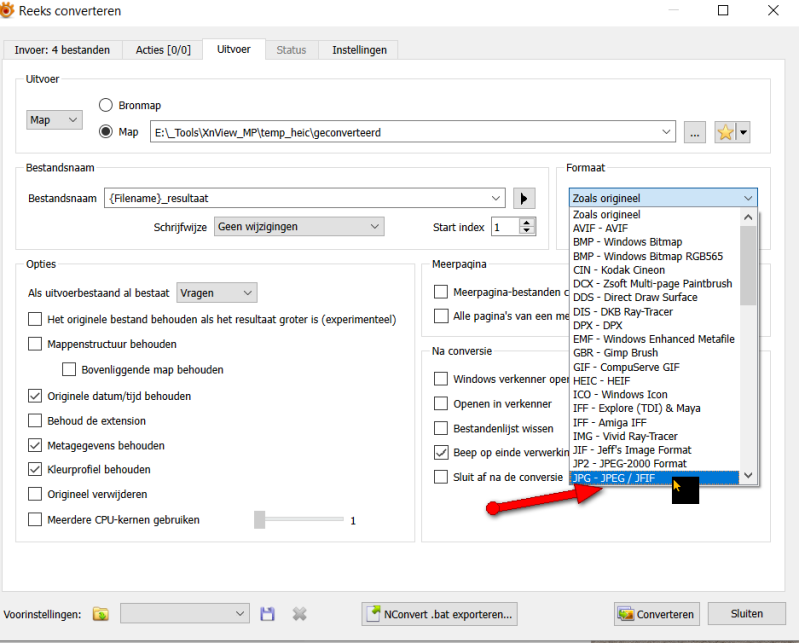The width and height of the screenshot is (799, 643).
Task: Click the CPU cores slider handle
Action: click(x=260, y=519)
